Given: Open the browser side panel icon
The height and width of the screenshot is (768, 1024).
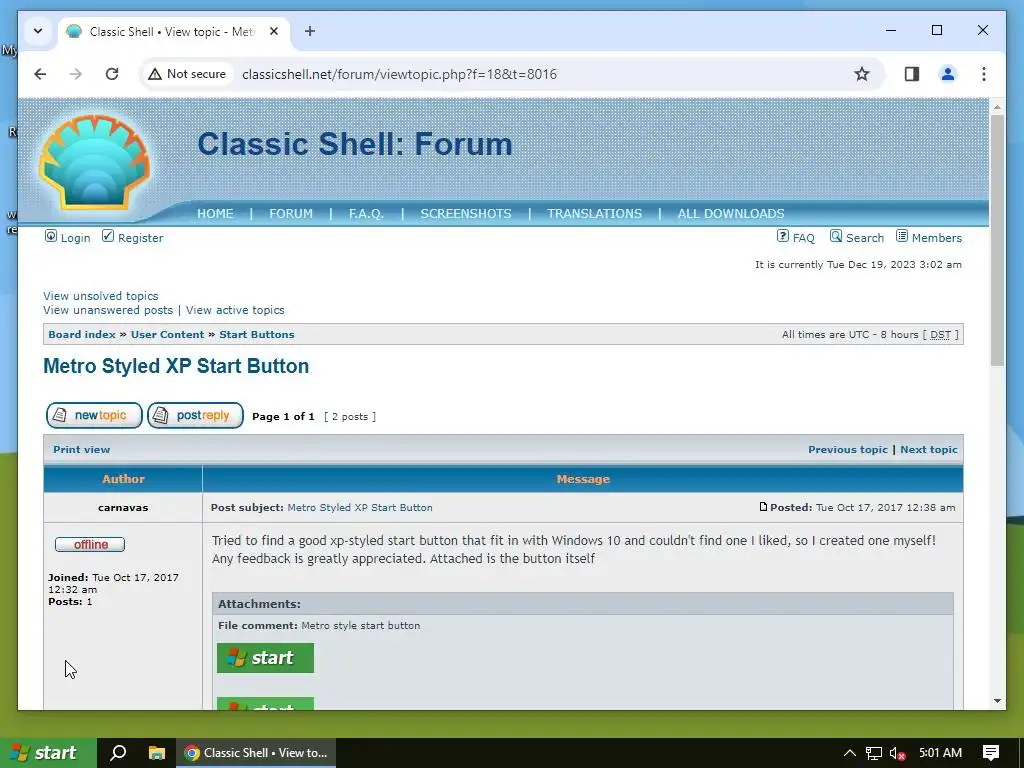Looking at the screenshot, I should click(912, 74).
